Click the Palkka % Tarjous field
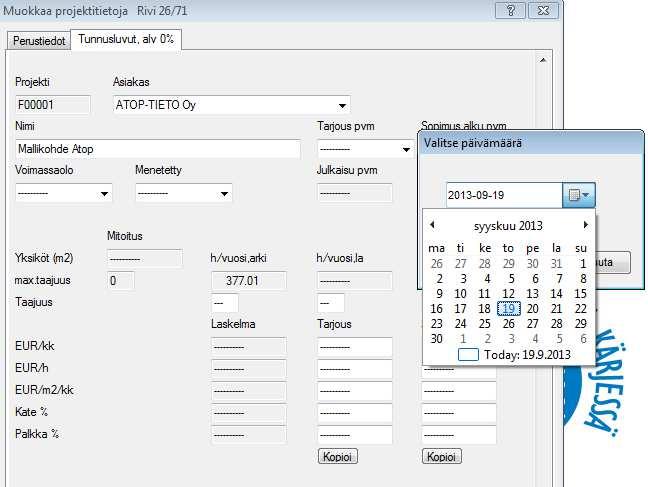This screenshot has width=648, height=487. pyautogui.click(x=354, y=434)
